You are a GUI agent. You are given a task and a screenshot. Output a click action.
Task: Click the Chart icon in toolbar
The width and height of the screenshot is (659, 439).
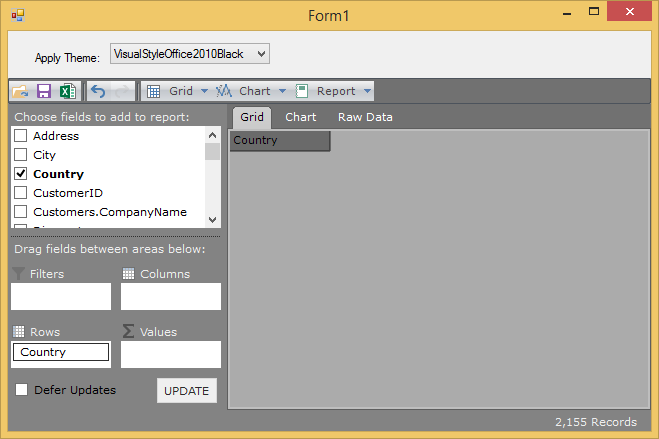pos(224,91)
